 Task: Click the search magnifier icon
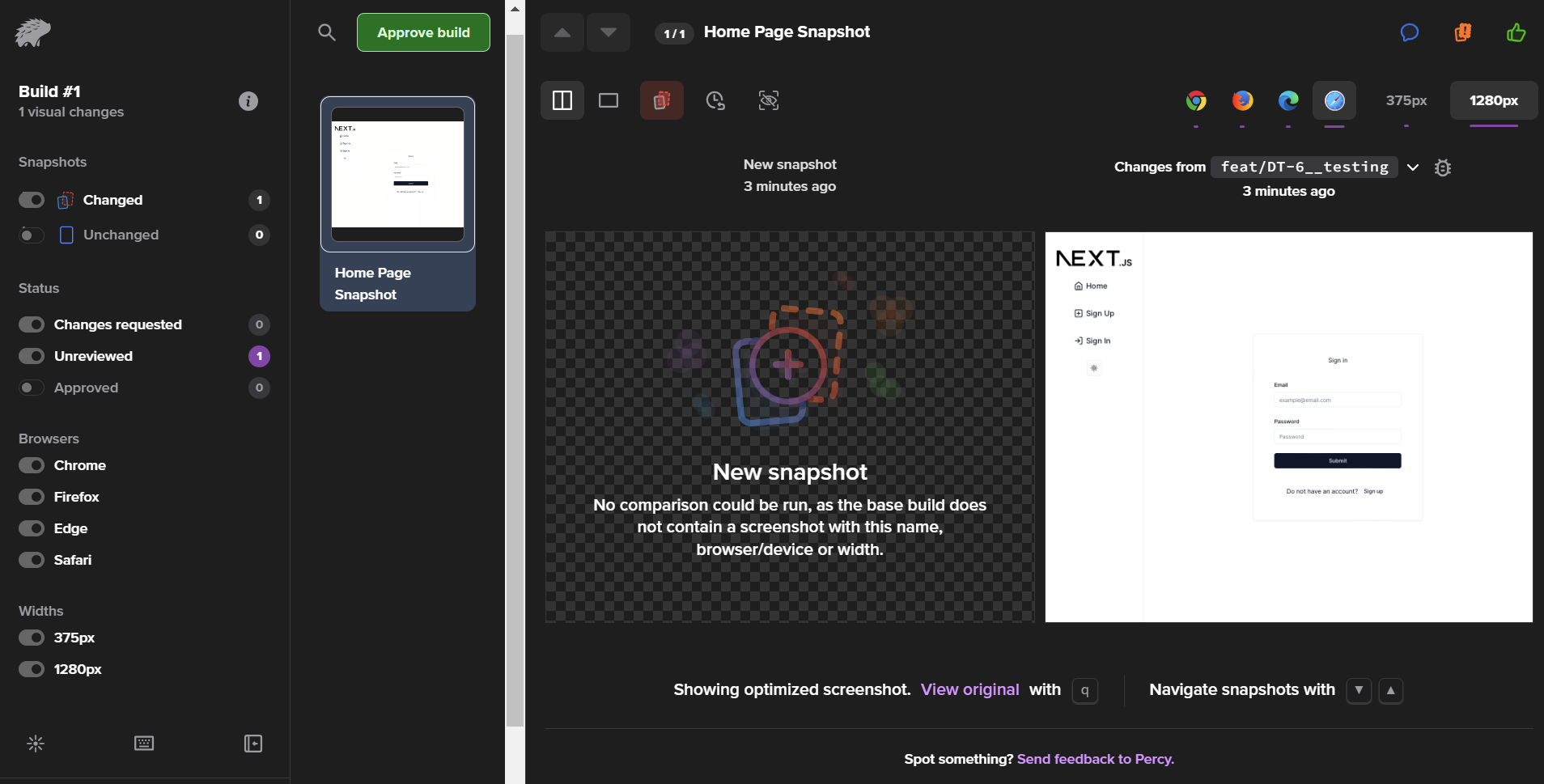pyautogui.click(x=326, y=32)
